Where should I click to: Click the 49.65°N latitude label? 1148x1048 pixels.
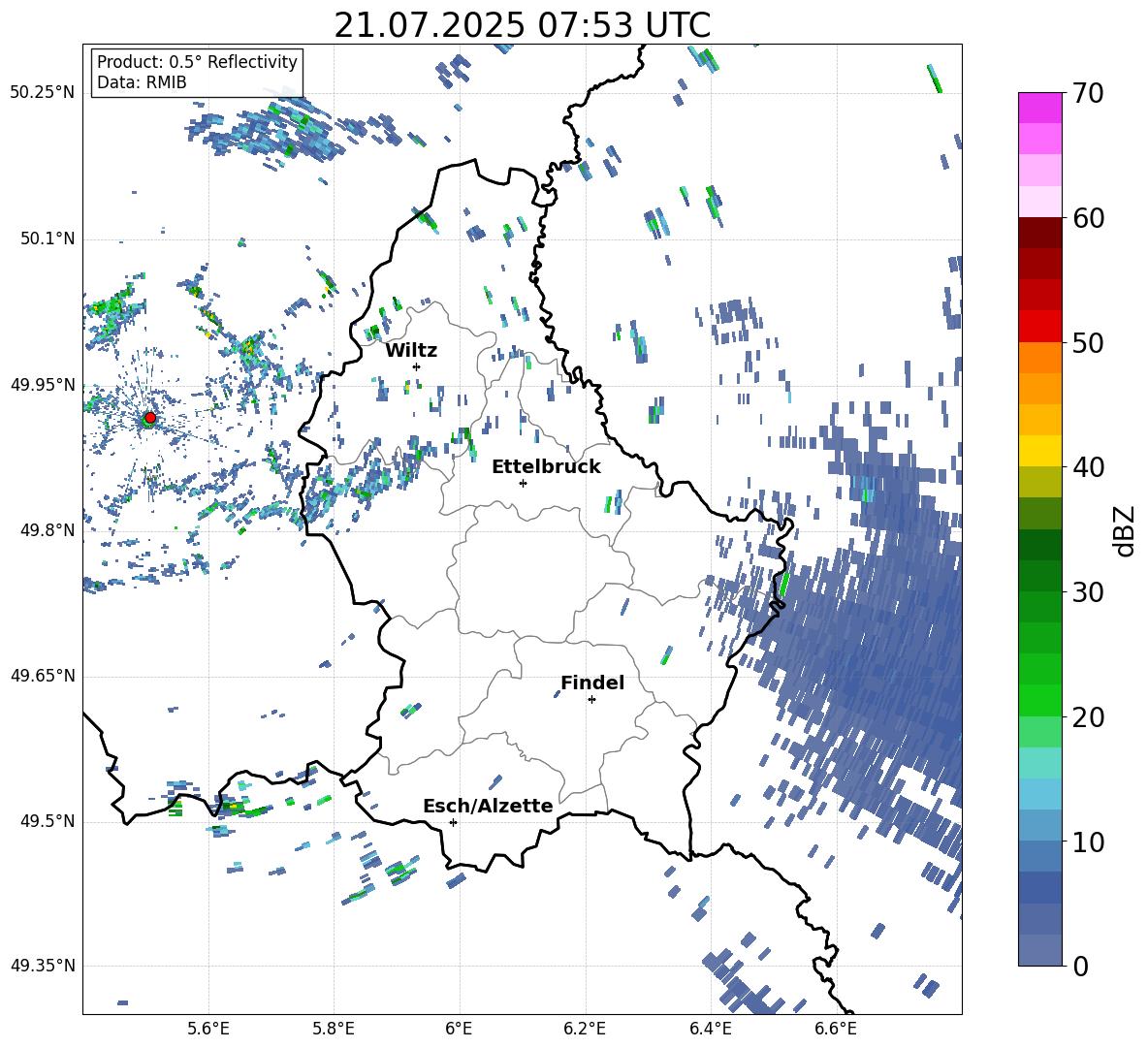[x=43, y=676]
